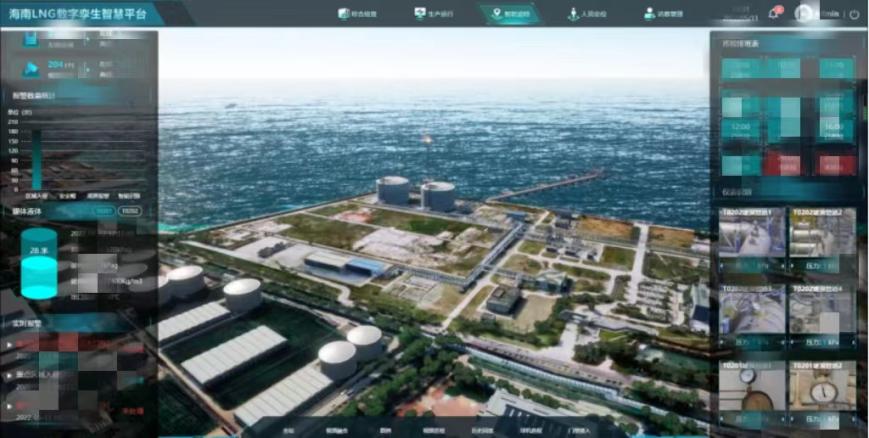Expand the third alarm row triangle
Viewport: 869px width, 438px height.
click(9, 406)
